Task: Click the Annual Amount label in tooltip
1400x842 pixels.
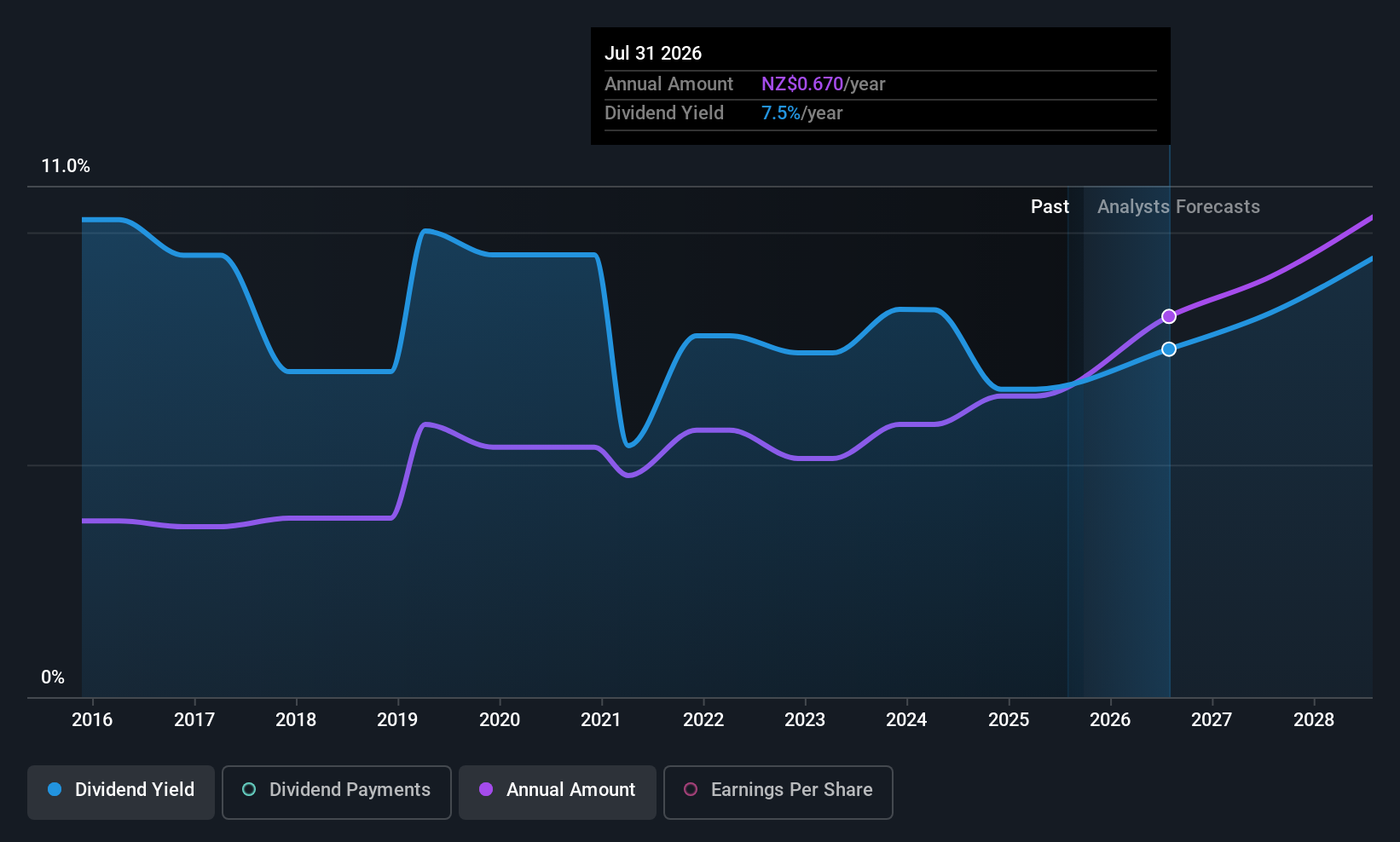Action: 668,84
